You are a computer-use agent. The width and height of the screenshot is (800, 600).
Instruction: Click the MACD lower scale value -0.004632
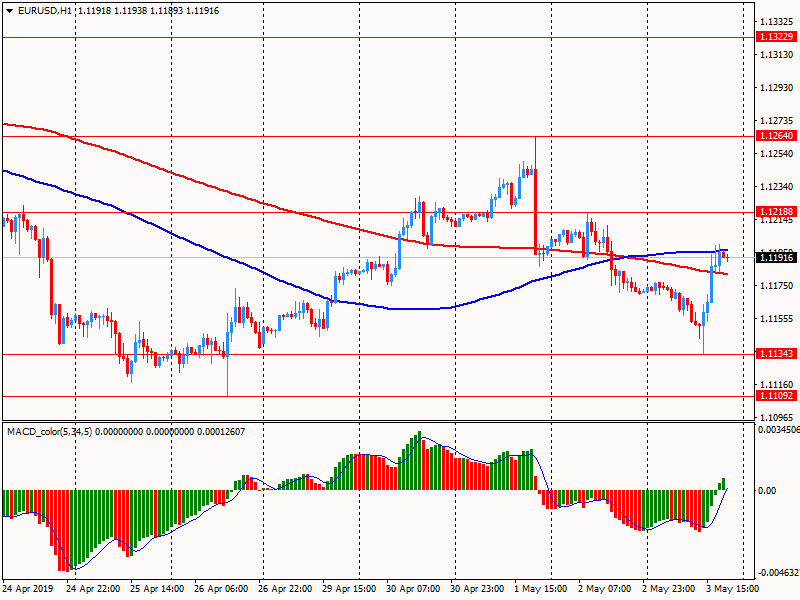[779, 572]
